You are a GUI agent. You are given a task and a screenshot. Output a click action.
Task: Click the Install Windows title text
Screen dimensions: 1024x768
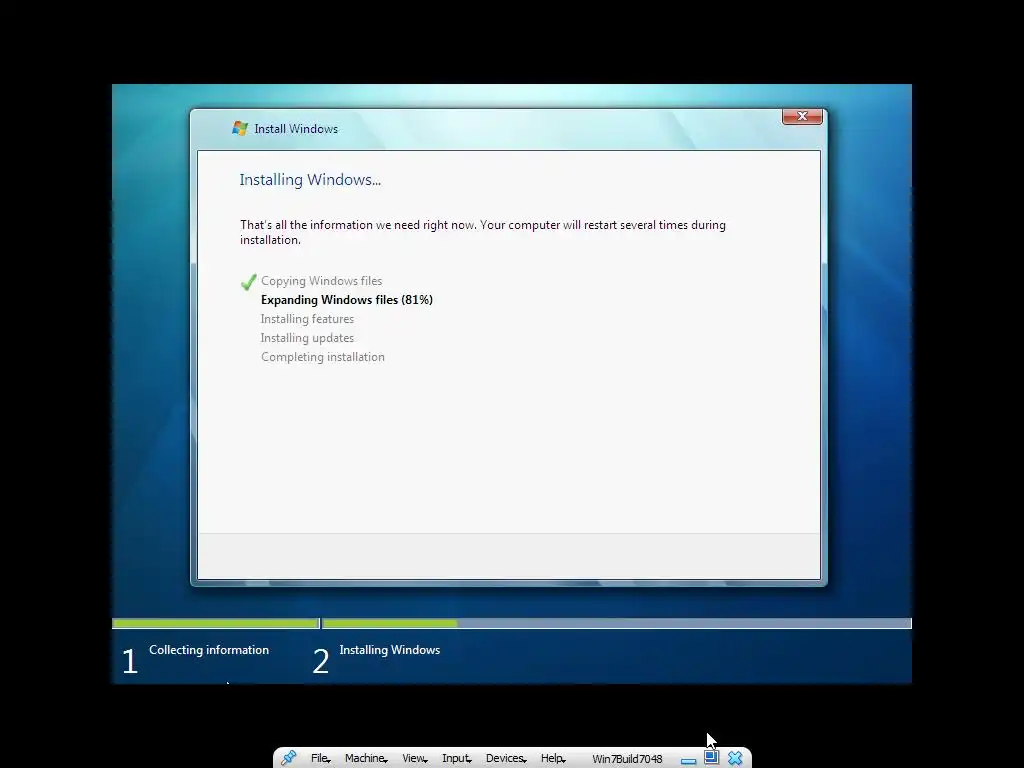[x=296, y=129]
